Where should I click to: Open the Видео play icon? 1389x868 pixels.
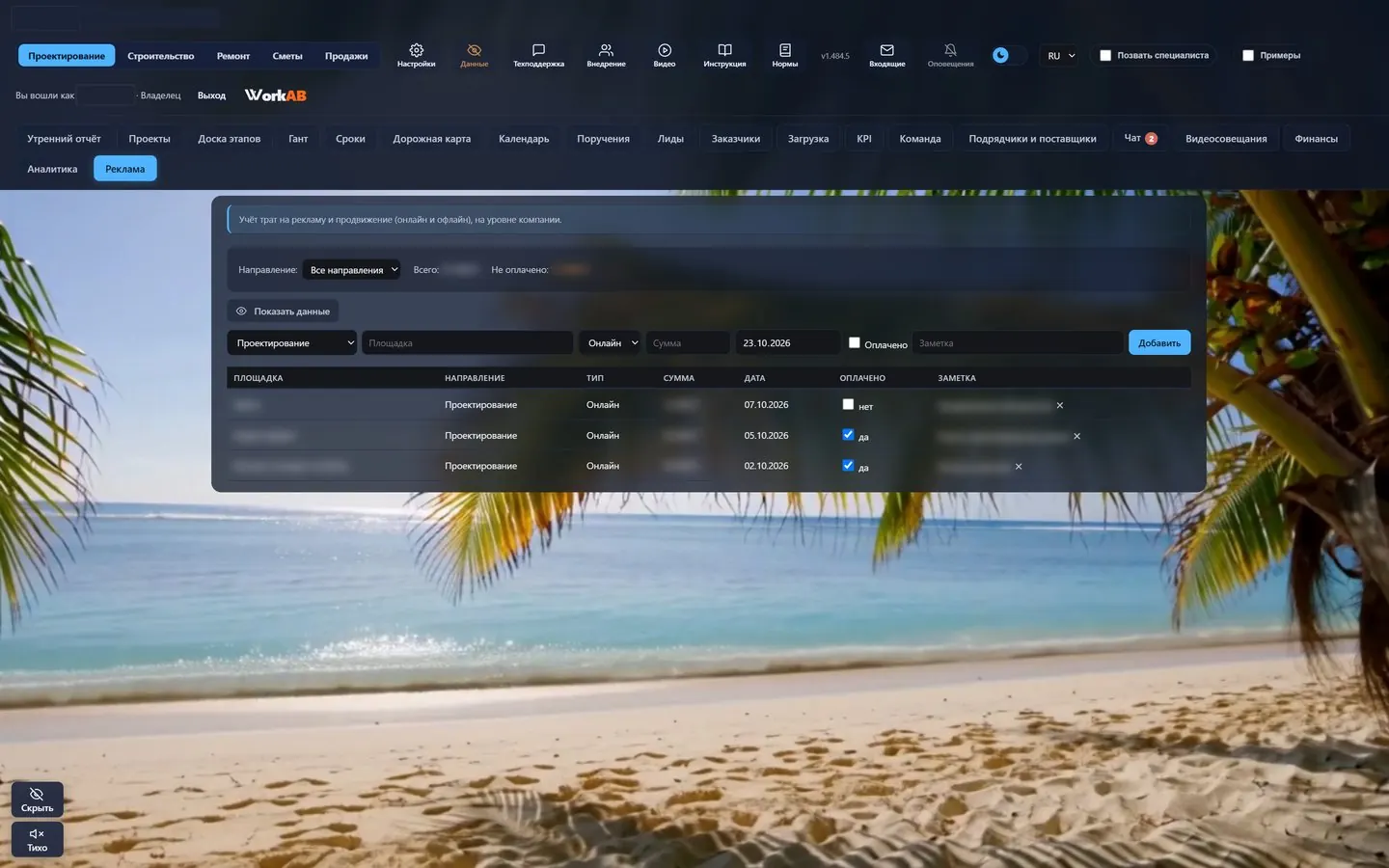click(665, 55)
